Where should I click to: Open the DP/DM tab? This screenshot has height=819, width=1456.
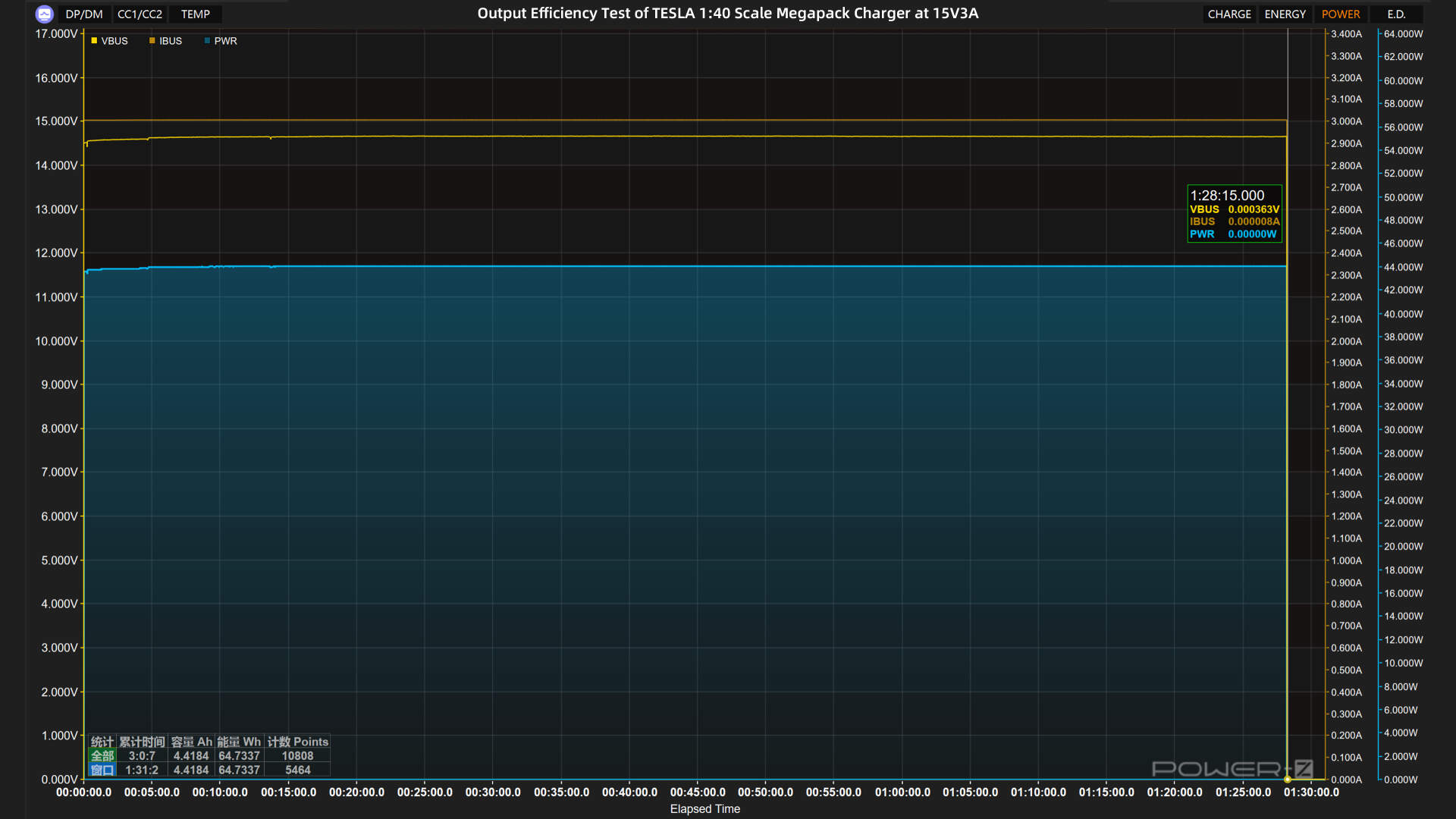(84, 14)
